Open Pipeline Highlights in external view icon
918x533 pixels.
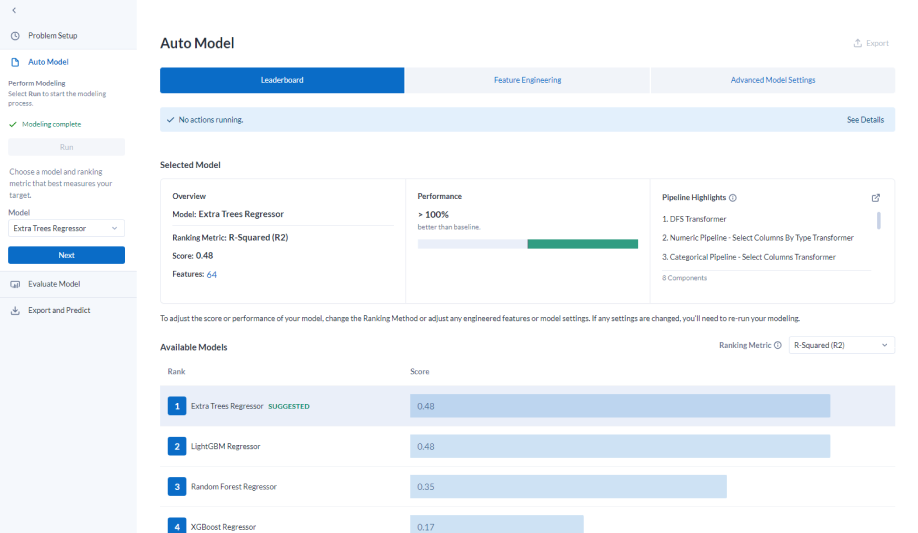coord(876,198)
